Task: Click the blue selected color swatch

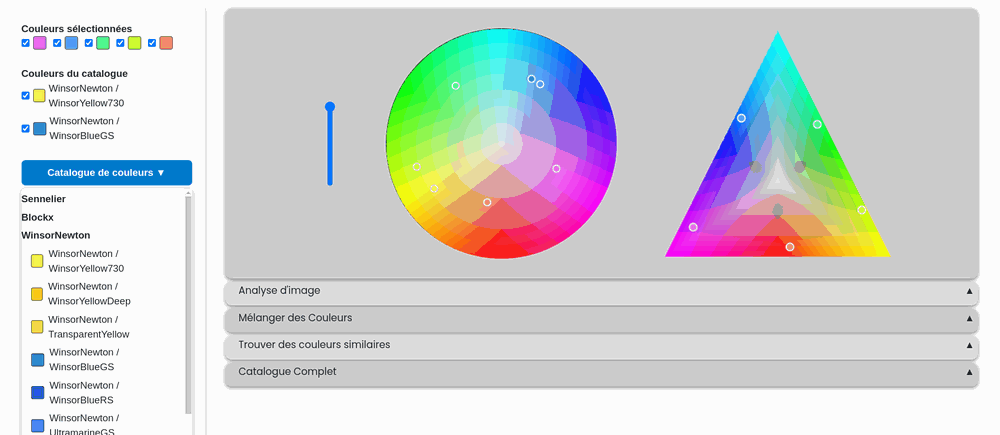Action: (71, 43)
